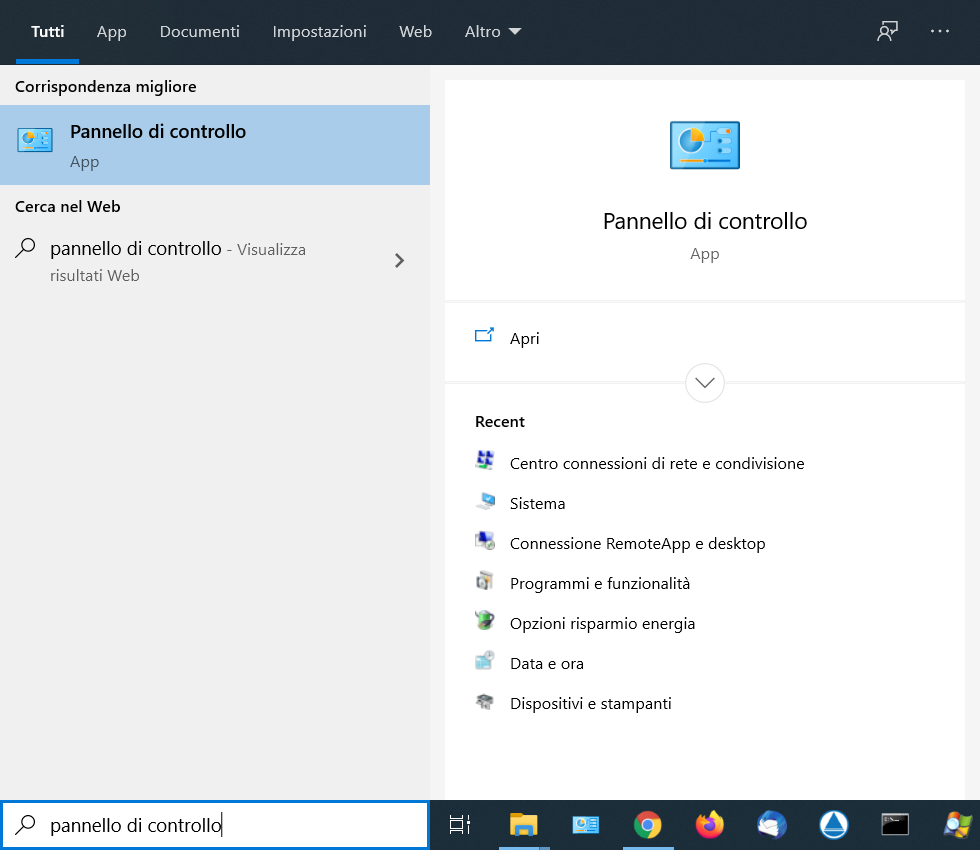Open Dispositivi e stampanti recent item
Screen dimensions: 980x850
tap(591, 703)
